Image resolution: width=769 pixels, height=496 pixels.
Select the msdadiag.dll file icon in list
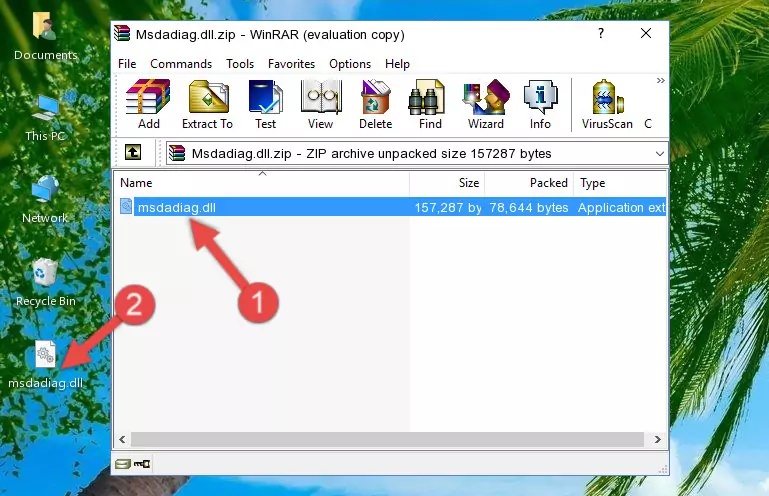[x=126, y=207]
